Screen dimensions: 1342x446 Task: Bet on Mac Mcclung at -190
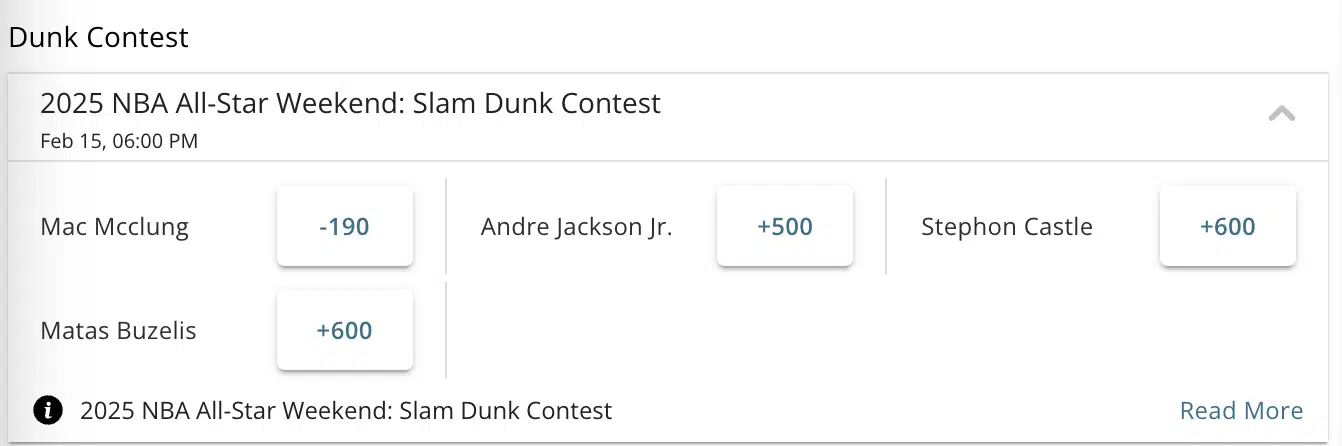point(345,227)
